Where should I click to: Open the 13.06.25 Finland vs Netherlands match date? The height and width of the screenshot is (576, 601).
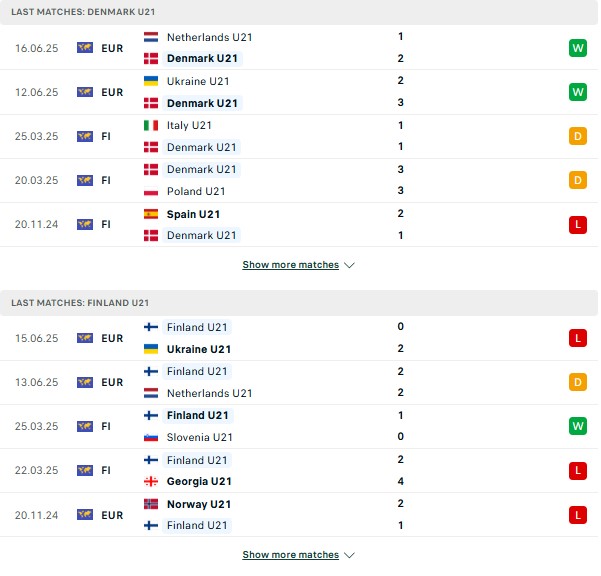click(x=37, y=382)
